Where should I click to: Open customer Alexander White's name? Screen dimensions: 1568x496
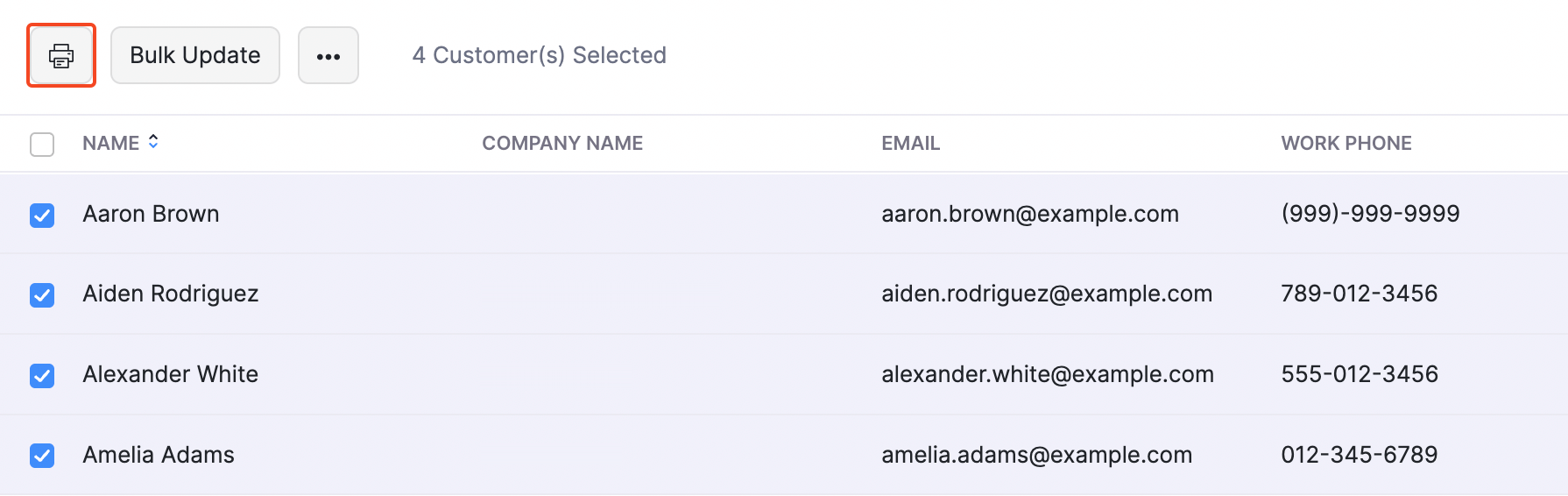pos(171,374)
